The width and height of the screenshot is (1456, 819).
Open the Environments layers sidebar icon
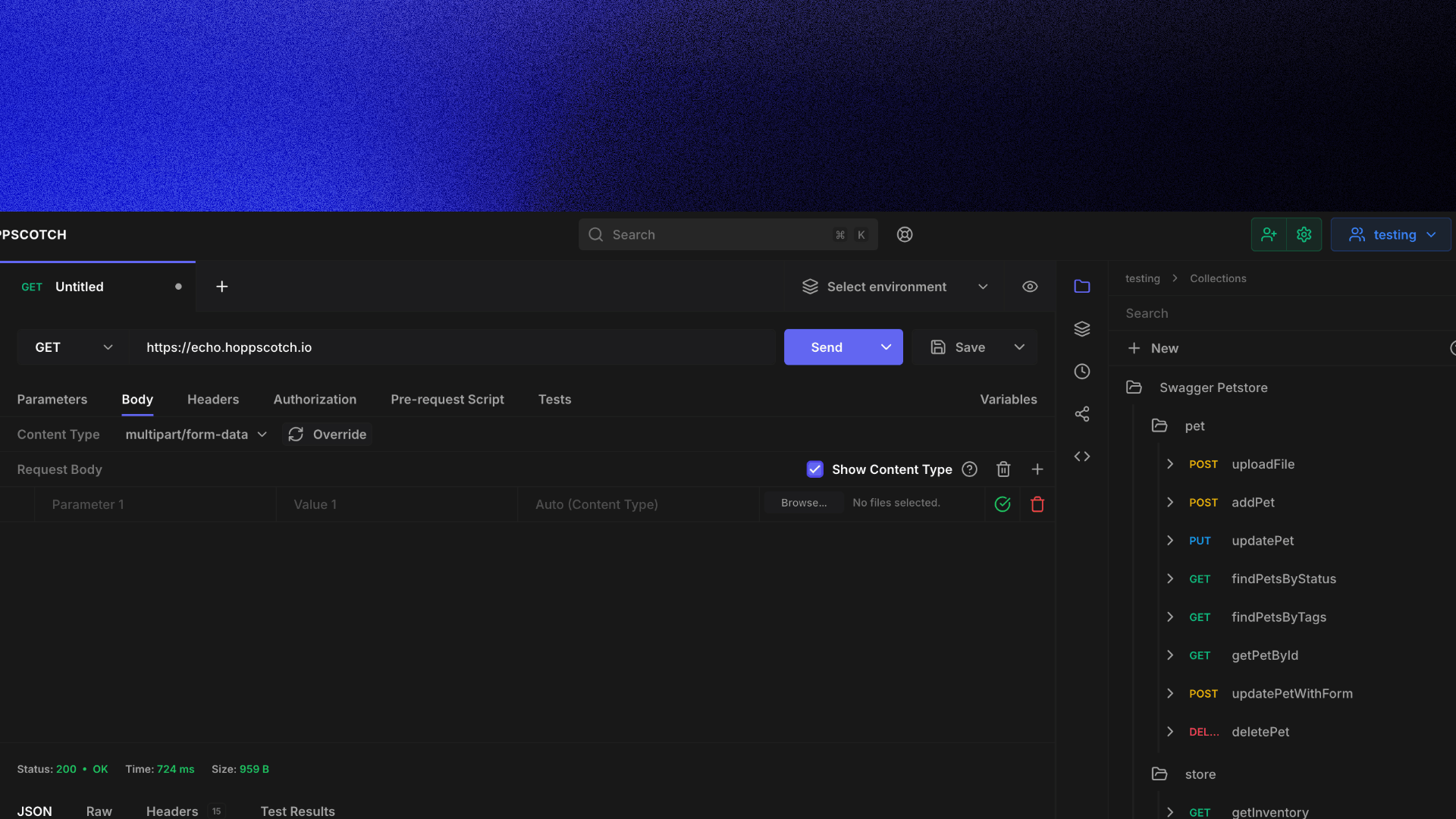[x=1082, y=328]
